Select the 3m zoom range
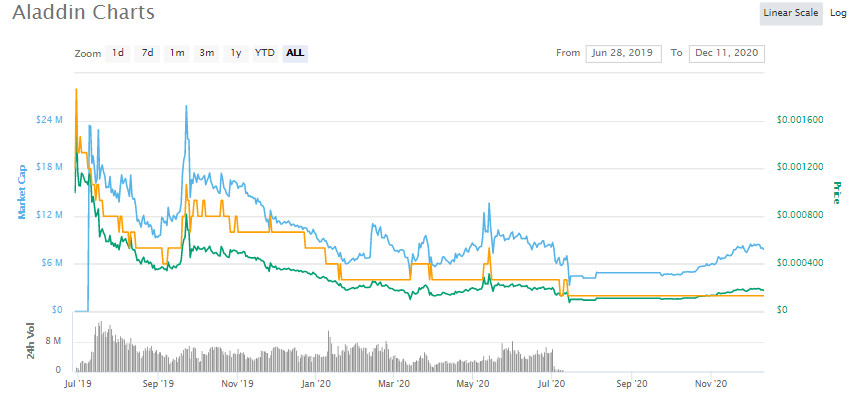 pyautogui.click(x=206, y=53)
